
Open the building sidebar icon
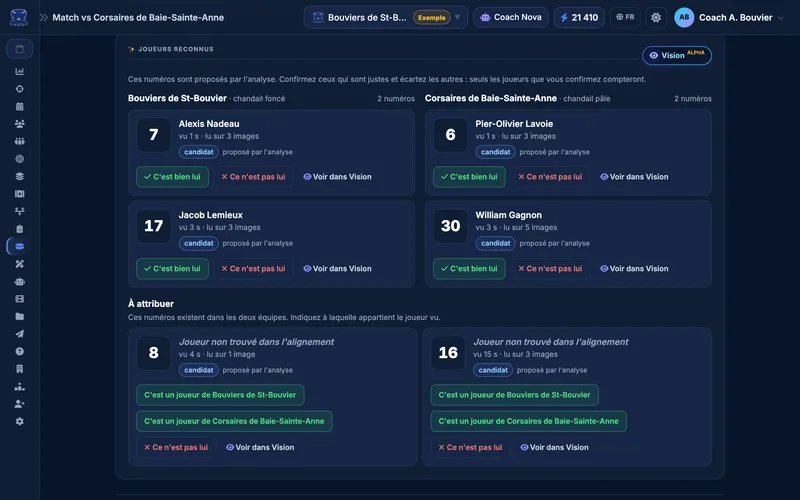pos(19,369)
